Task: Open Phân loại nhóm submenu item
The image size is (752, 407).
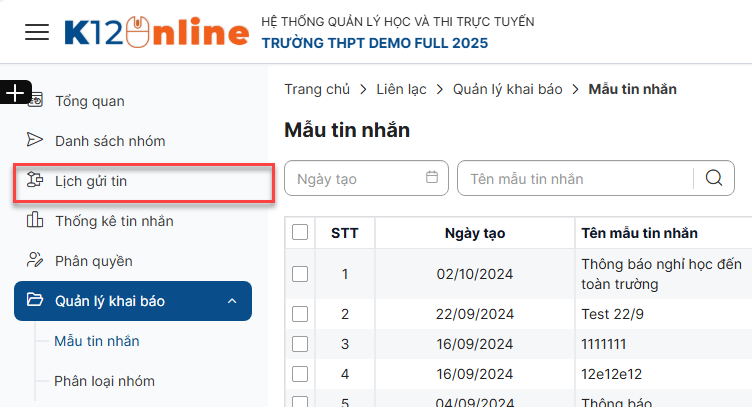Action: point(104,381)
